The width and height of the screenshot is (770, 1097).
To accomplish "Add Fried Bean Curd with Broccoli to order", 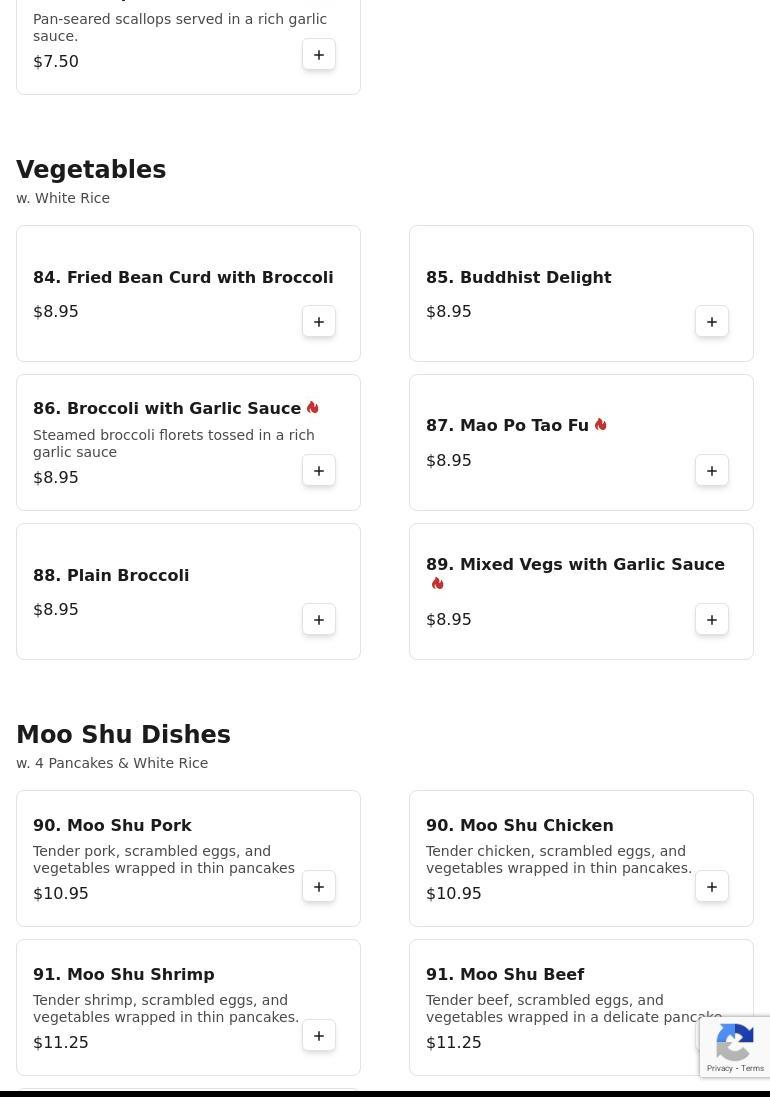I will (x=319, y=321).
